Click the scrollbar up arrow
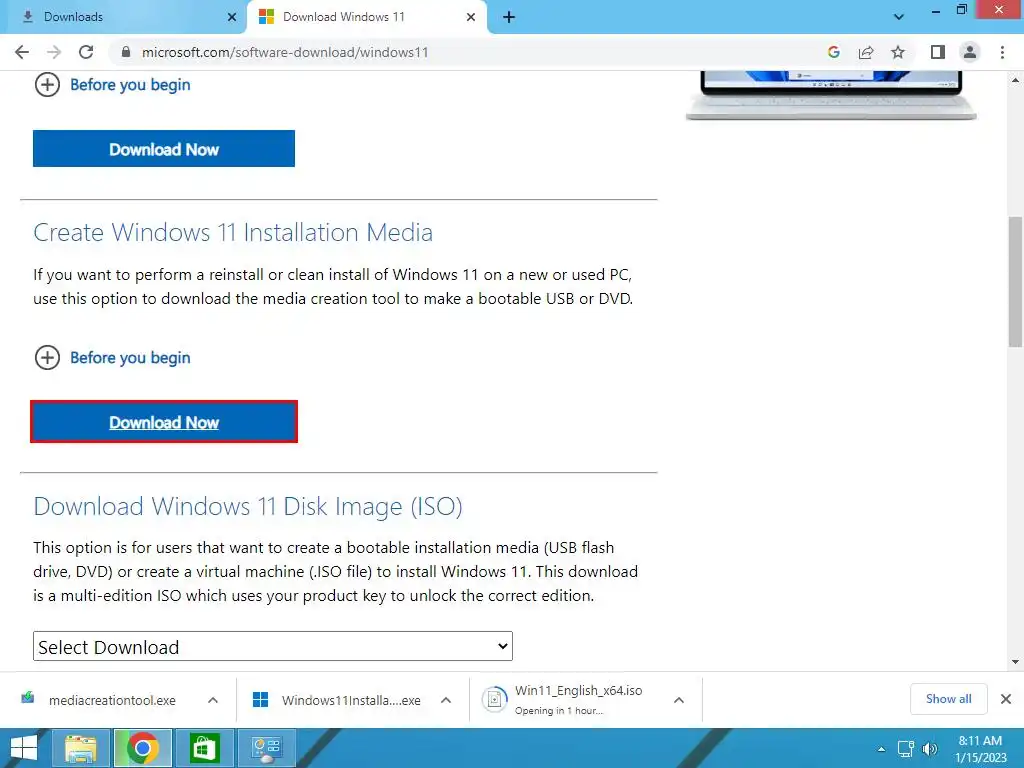The image size is (1024, 768). coord(1015,80)
